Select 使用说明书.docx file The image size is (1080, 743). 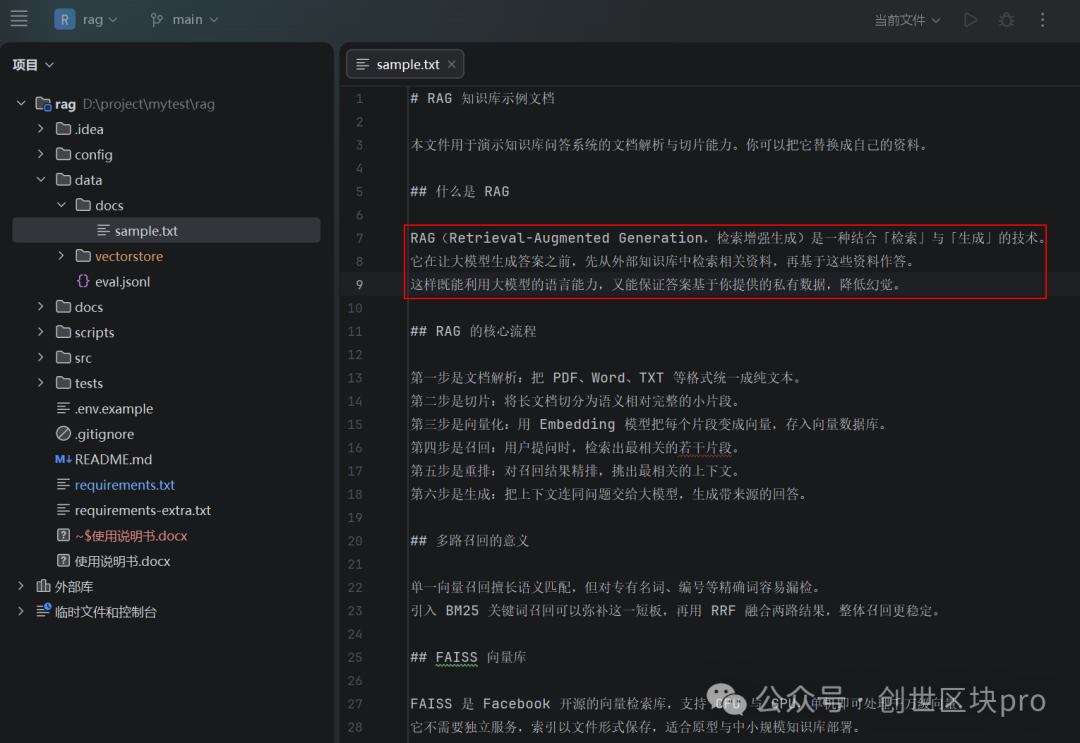[x=123, y=561]
